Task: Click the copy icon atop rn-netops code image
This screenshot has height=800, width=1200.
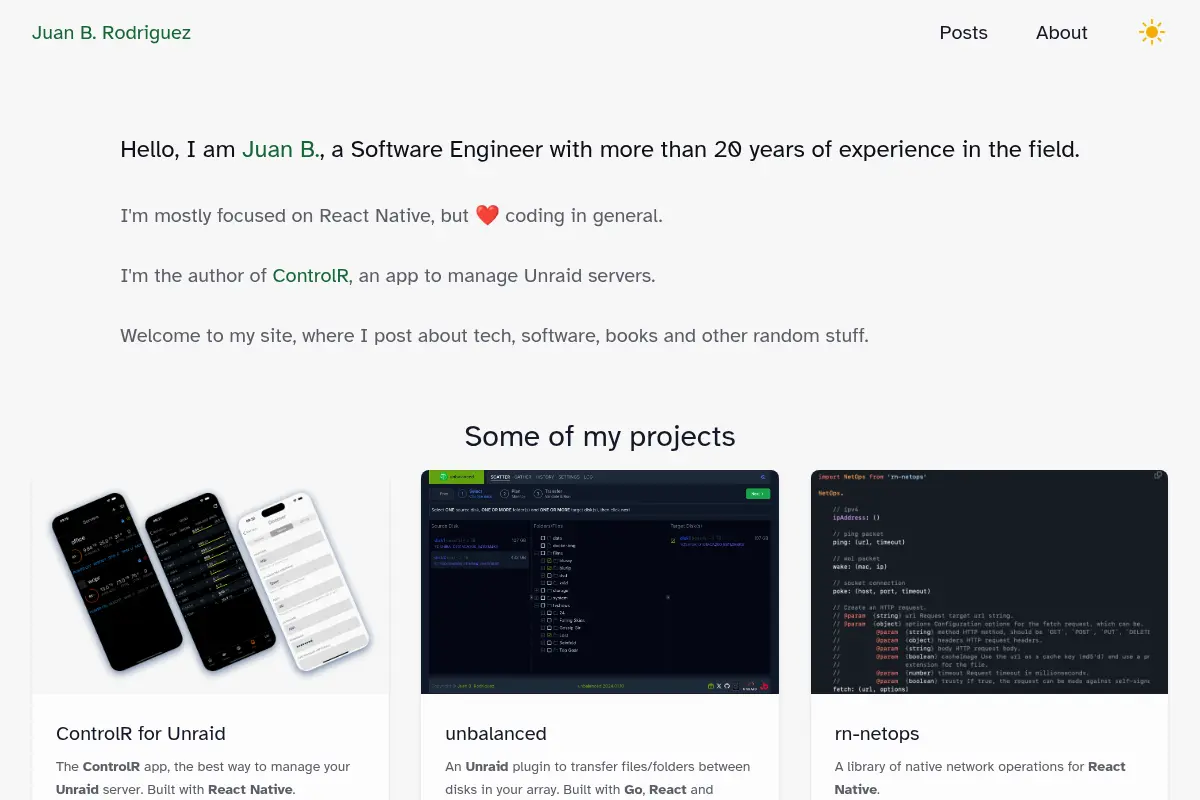Action: pos(1158,476)
